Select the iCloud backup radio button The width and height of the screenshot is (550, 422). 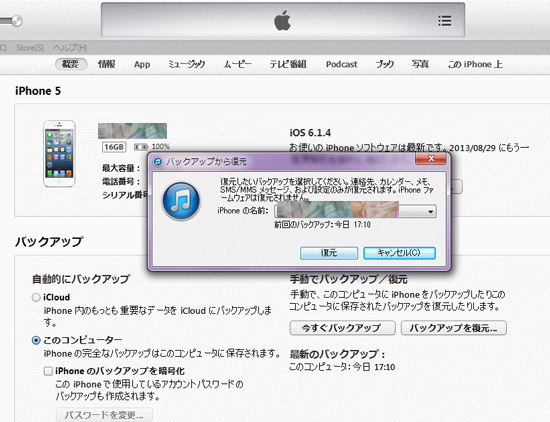[36, 297]
